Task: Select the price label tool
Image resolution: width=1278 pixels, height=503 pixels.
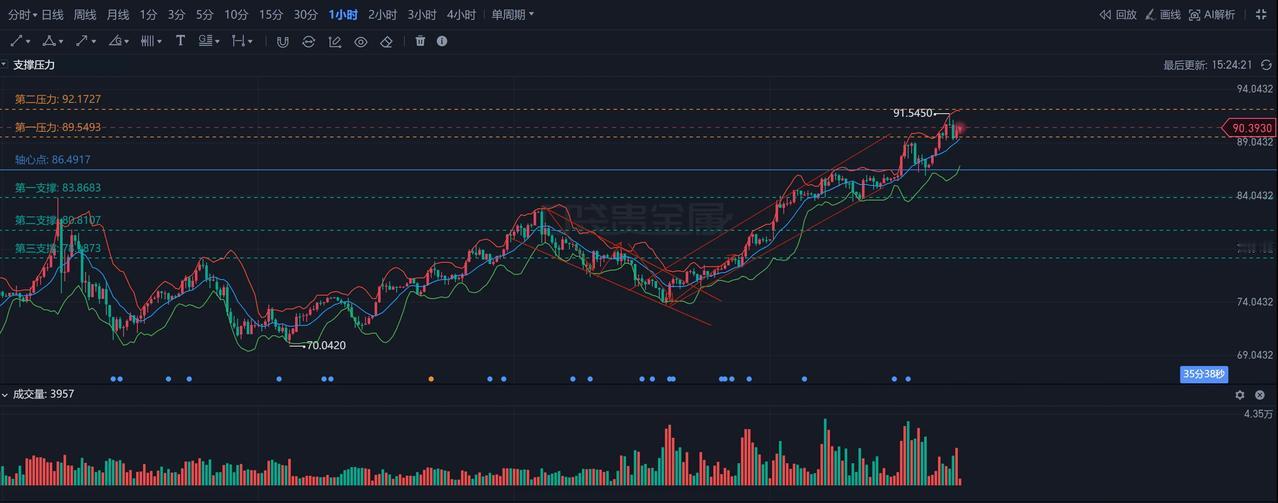Action: [206, 41]
